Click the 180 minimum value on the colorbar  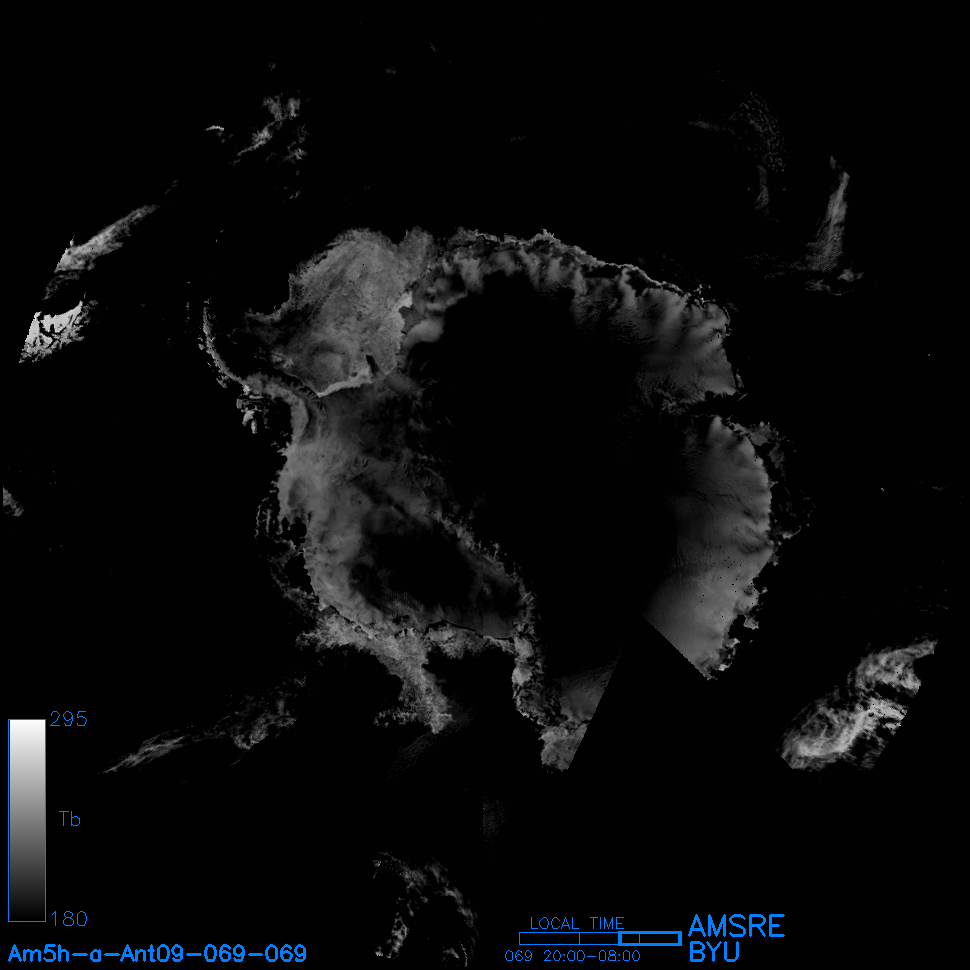[x=69, y=918]
